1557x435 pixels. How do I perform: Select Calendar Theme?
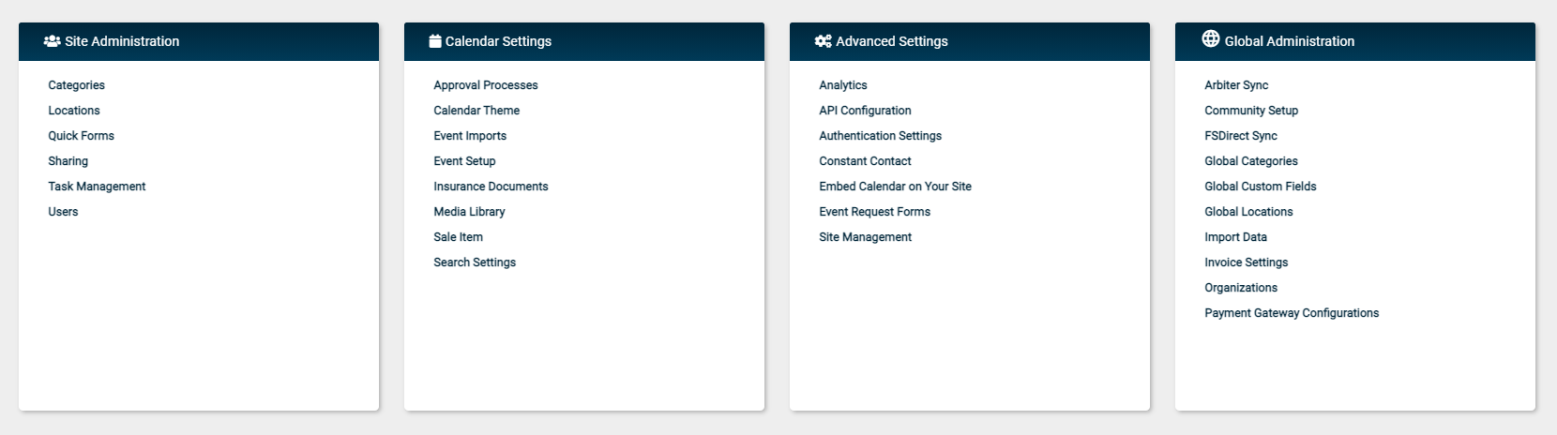coord(477,111)
